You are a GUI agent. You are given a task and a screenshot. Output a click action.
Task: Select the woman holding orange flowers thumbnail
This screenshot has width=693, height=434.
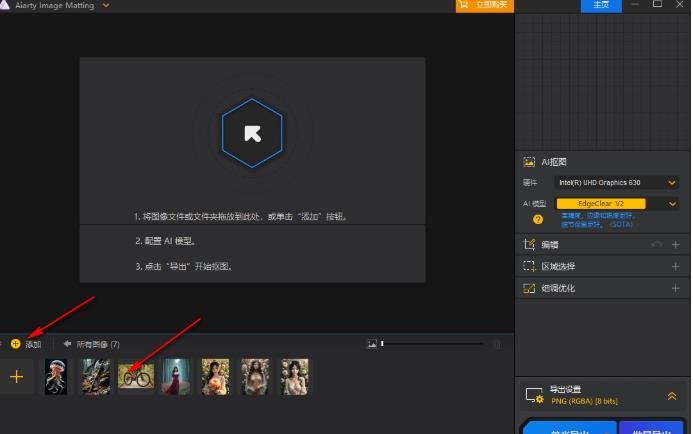coord(216,377)
